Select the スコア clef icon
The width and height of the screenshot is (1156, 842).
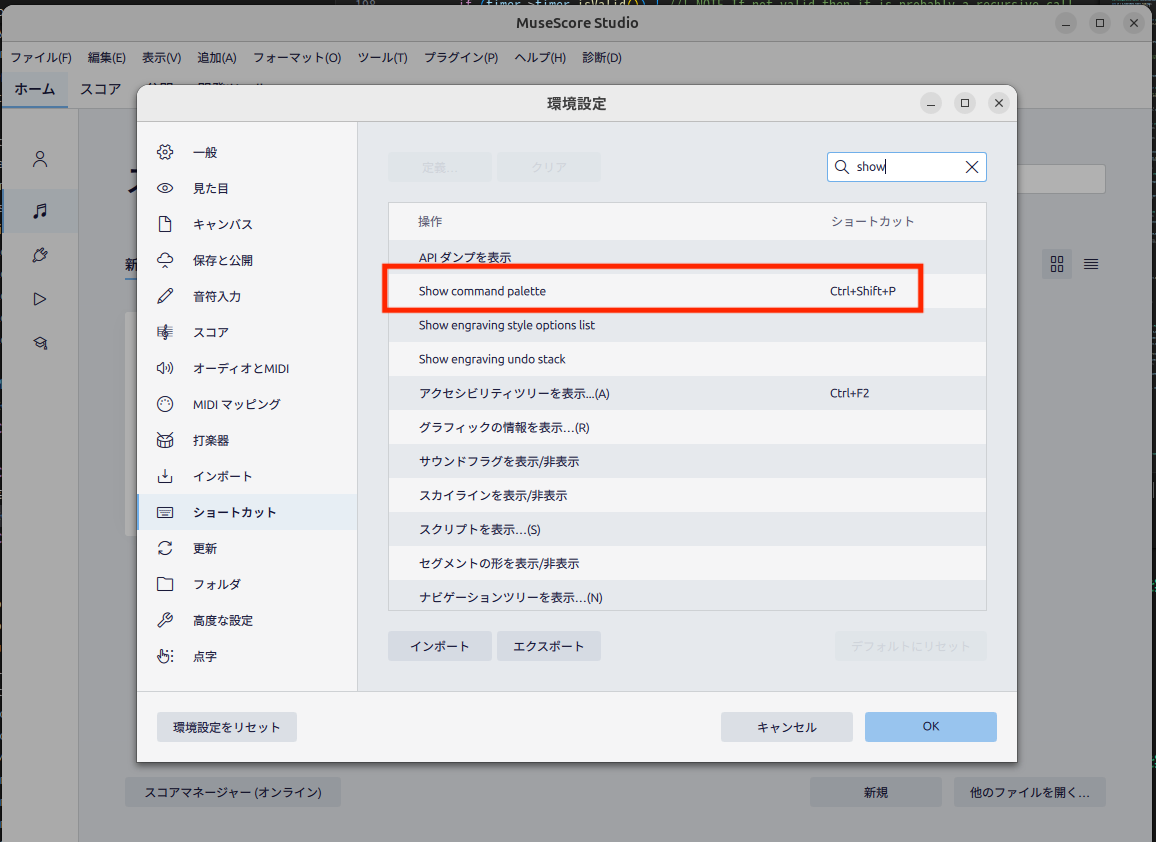point(165,332)
